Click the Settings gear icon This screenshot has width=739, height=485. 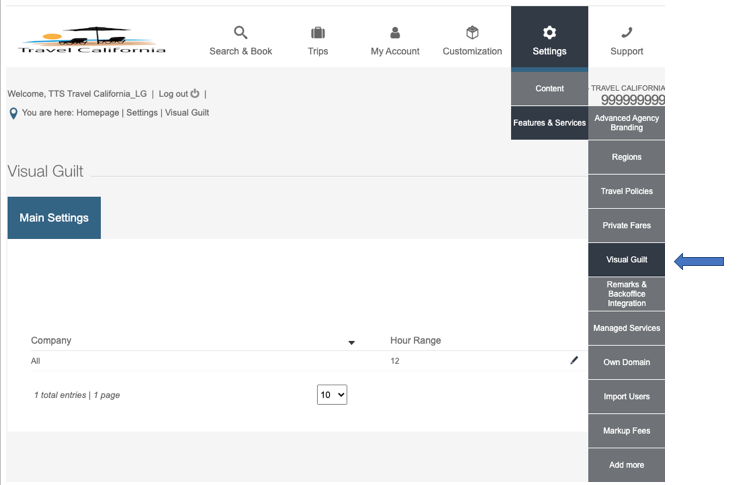point(549,33)
